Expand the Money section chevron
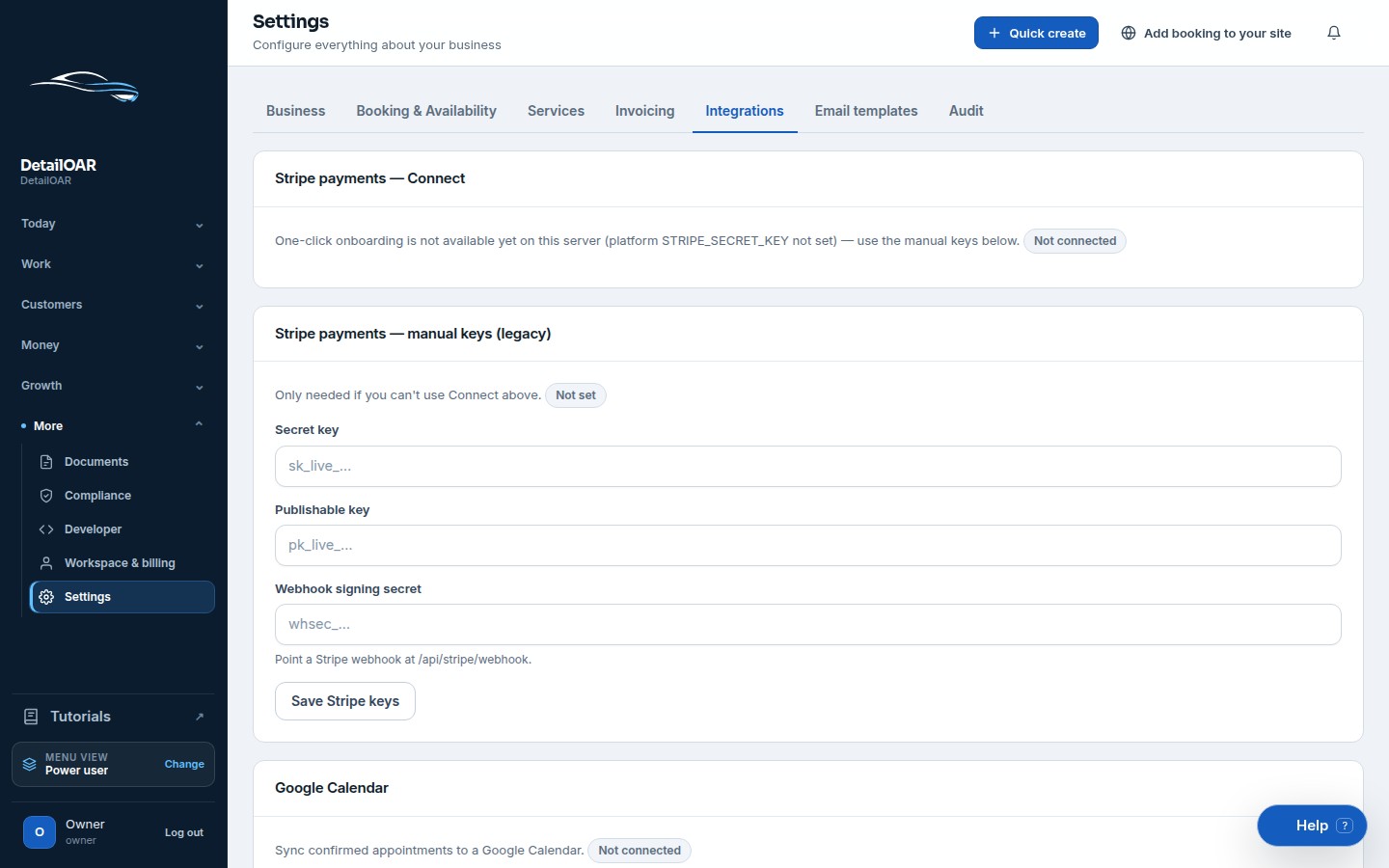 [200, 346]
